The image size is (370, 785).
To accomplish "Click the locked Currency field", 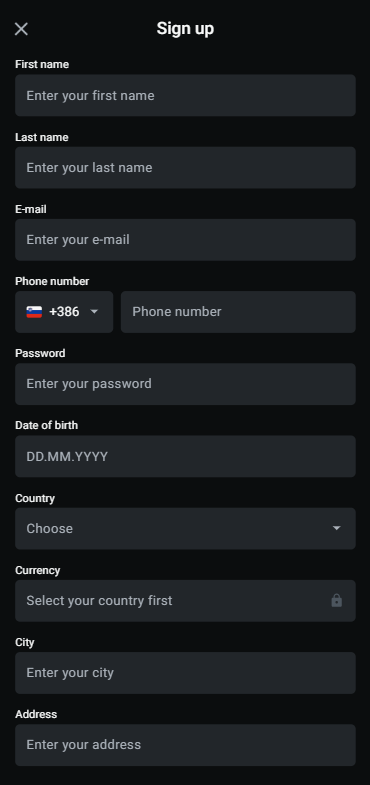I will [x=185, y=601].
